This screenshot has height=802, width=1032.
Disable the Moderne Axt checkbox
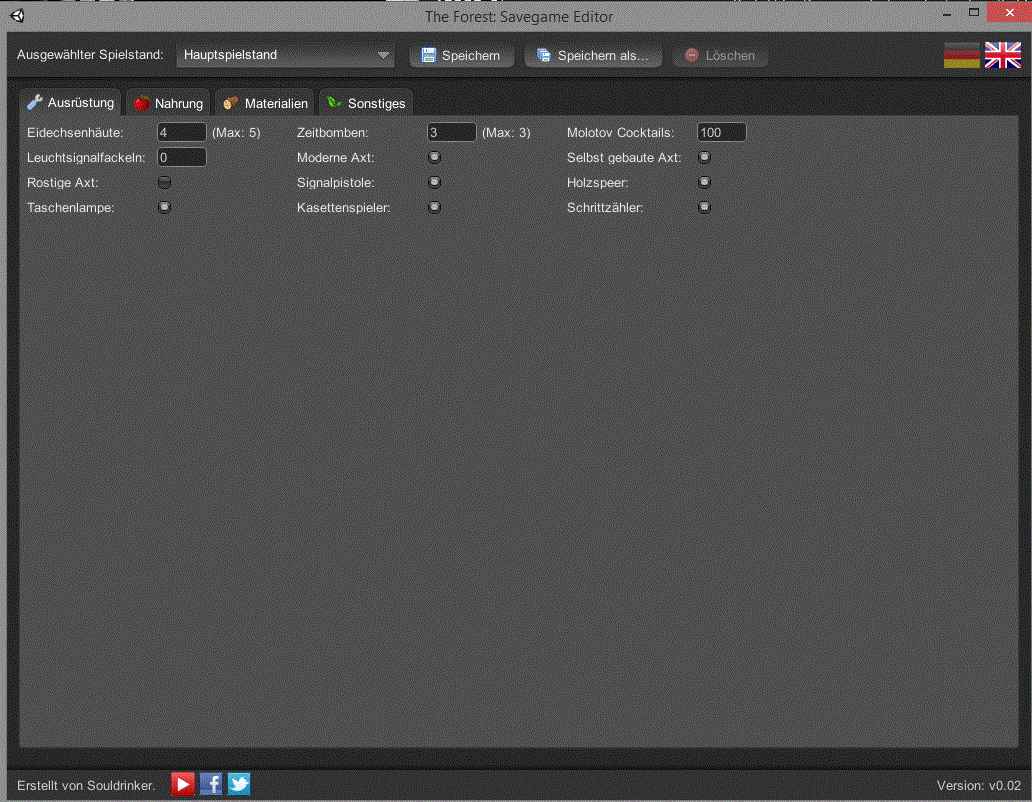435,158
